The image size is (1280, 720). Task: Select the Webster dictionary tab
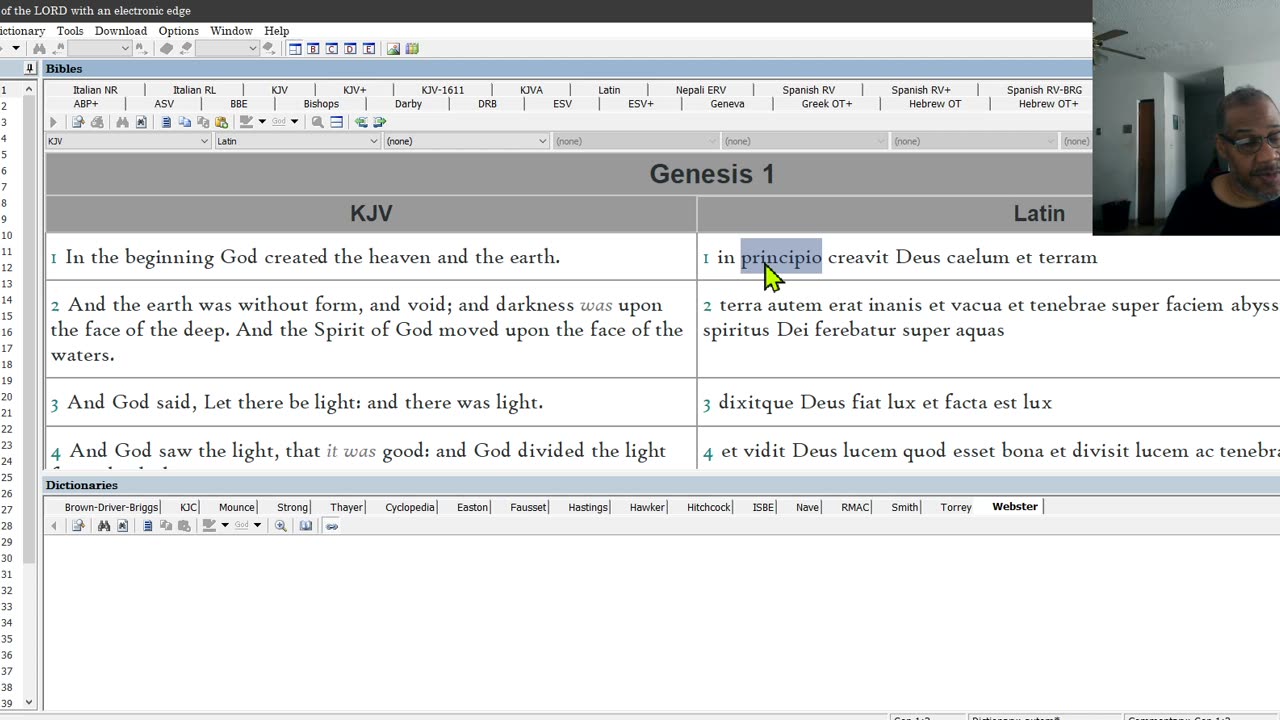click(1015, 507)
